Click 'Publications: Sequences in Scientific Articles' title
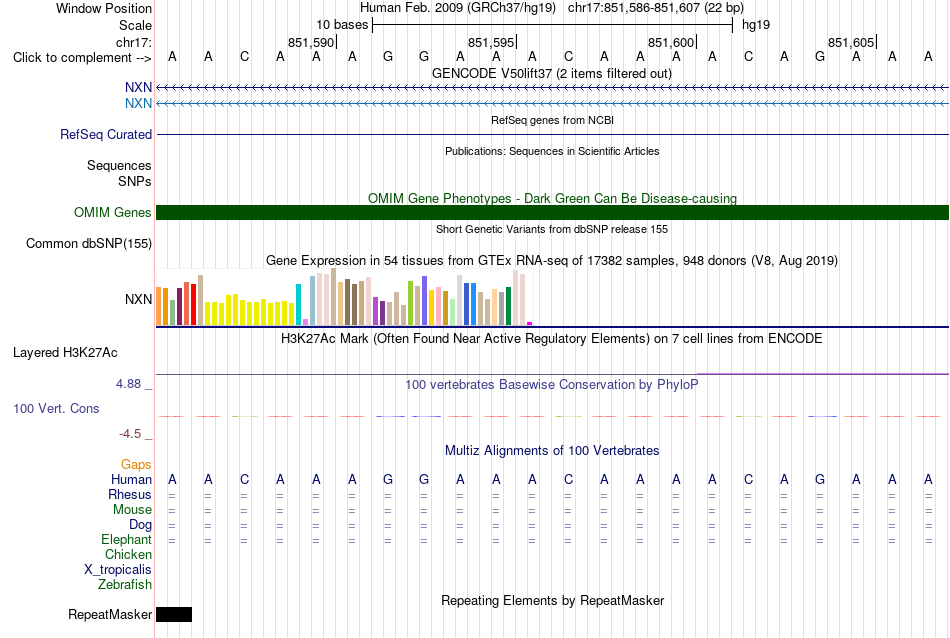This screenshot has height=638, width=950. click(552, 151)
